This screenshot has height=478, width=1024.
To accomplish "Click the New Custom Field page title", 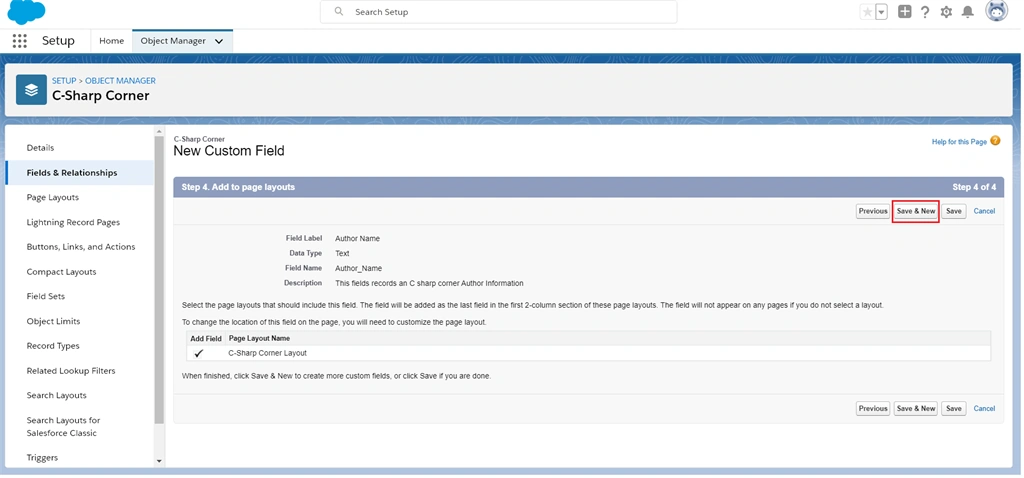I will point(229,151).
